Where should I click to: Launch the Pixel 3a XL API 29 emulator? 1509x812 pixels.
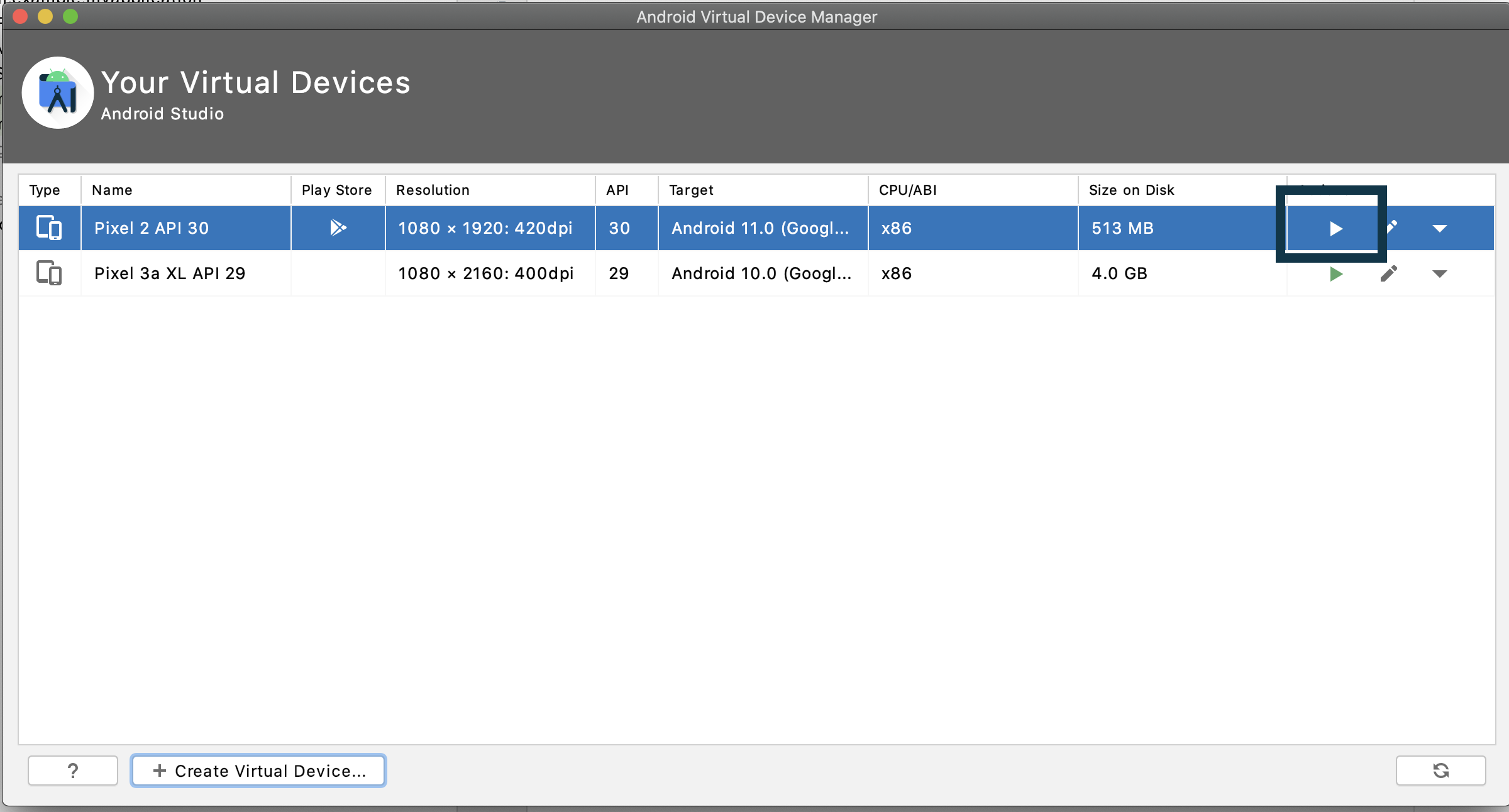(1335, 274)
